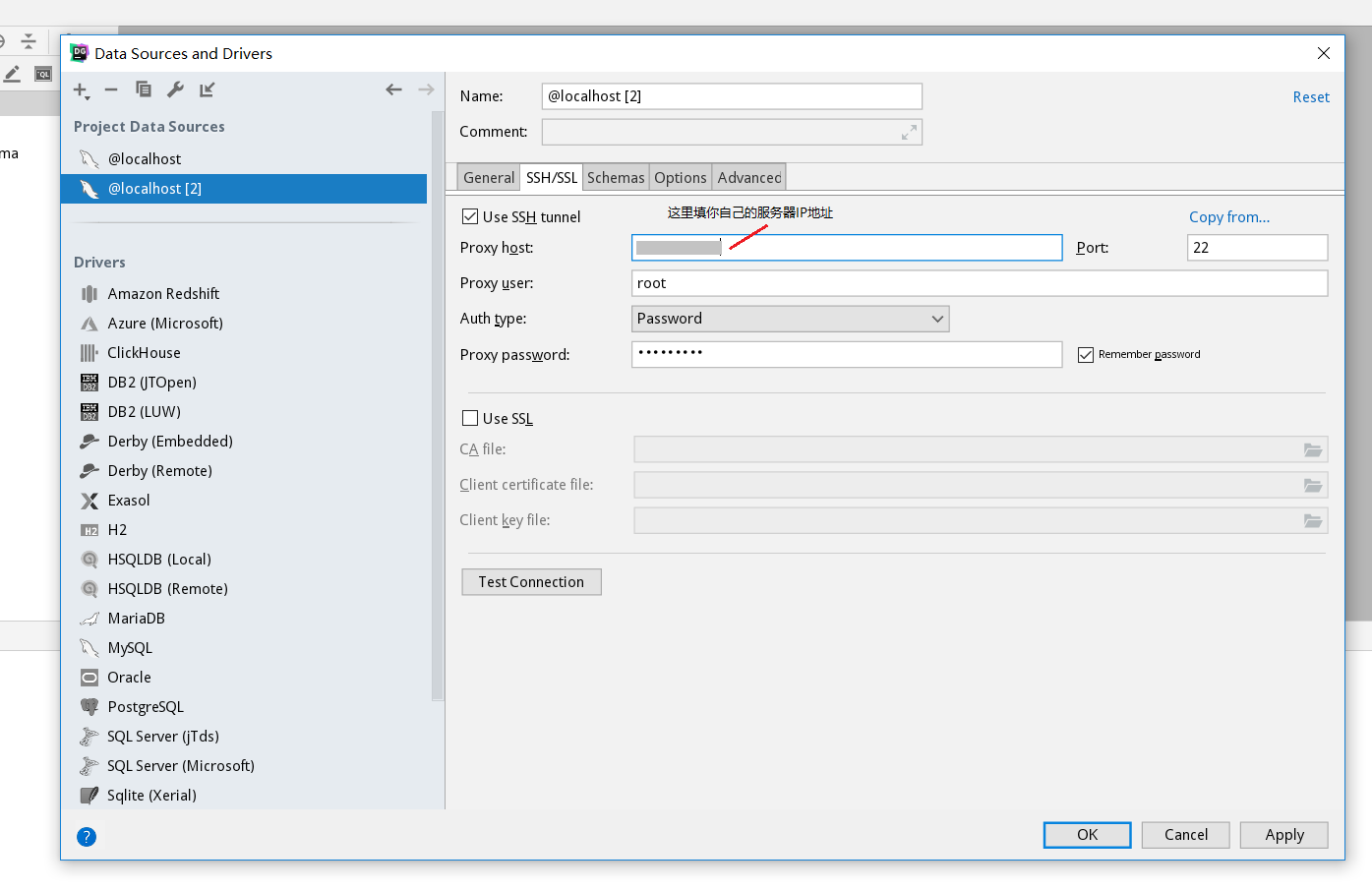Expand the Comment field editor
Viewport: 1372px width, 891px height.
pos(909,132)
